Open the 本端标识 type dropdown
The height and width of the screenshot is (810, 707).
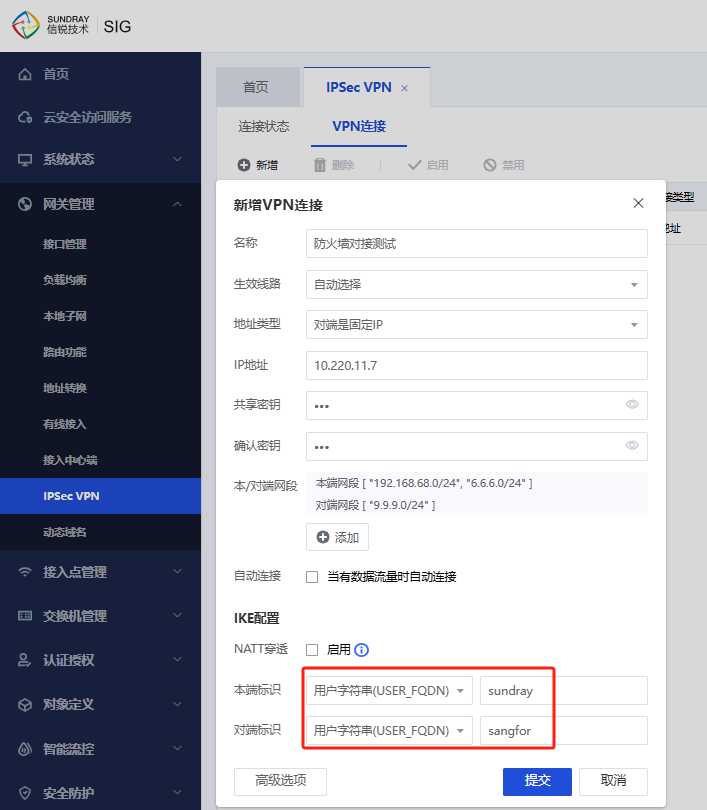(x=389, y=691)
